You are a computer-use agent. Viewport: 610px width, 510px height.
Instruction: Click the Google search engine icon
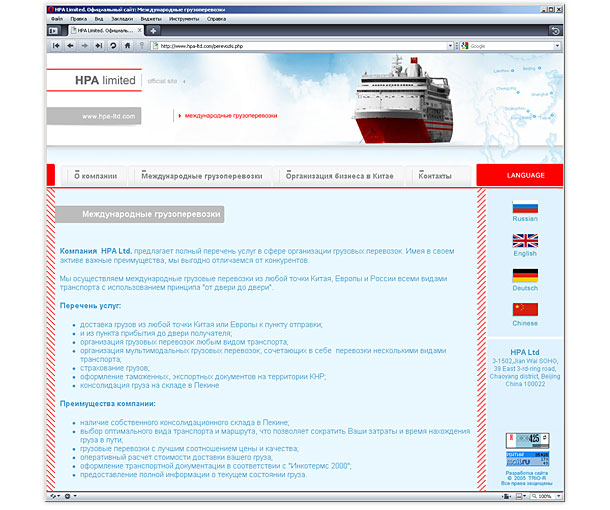point(465,46)
